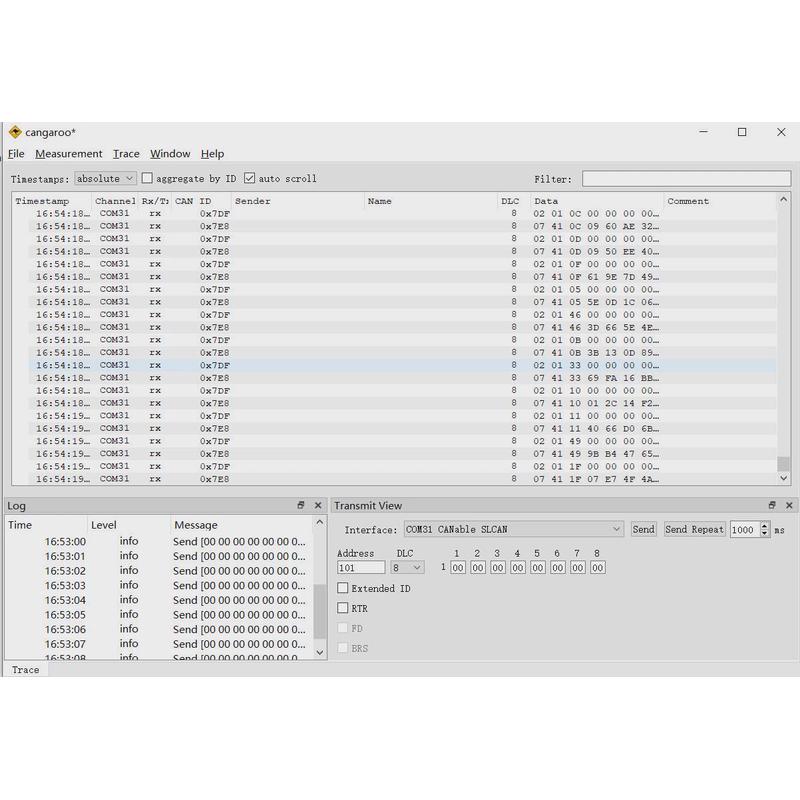Float the Log panel using its undock icon

point(301,505)
